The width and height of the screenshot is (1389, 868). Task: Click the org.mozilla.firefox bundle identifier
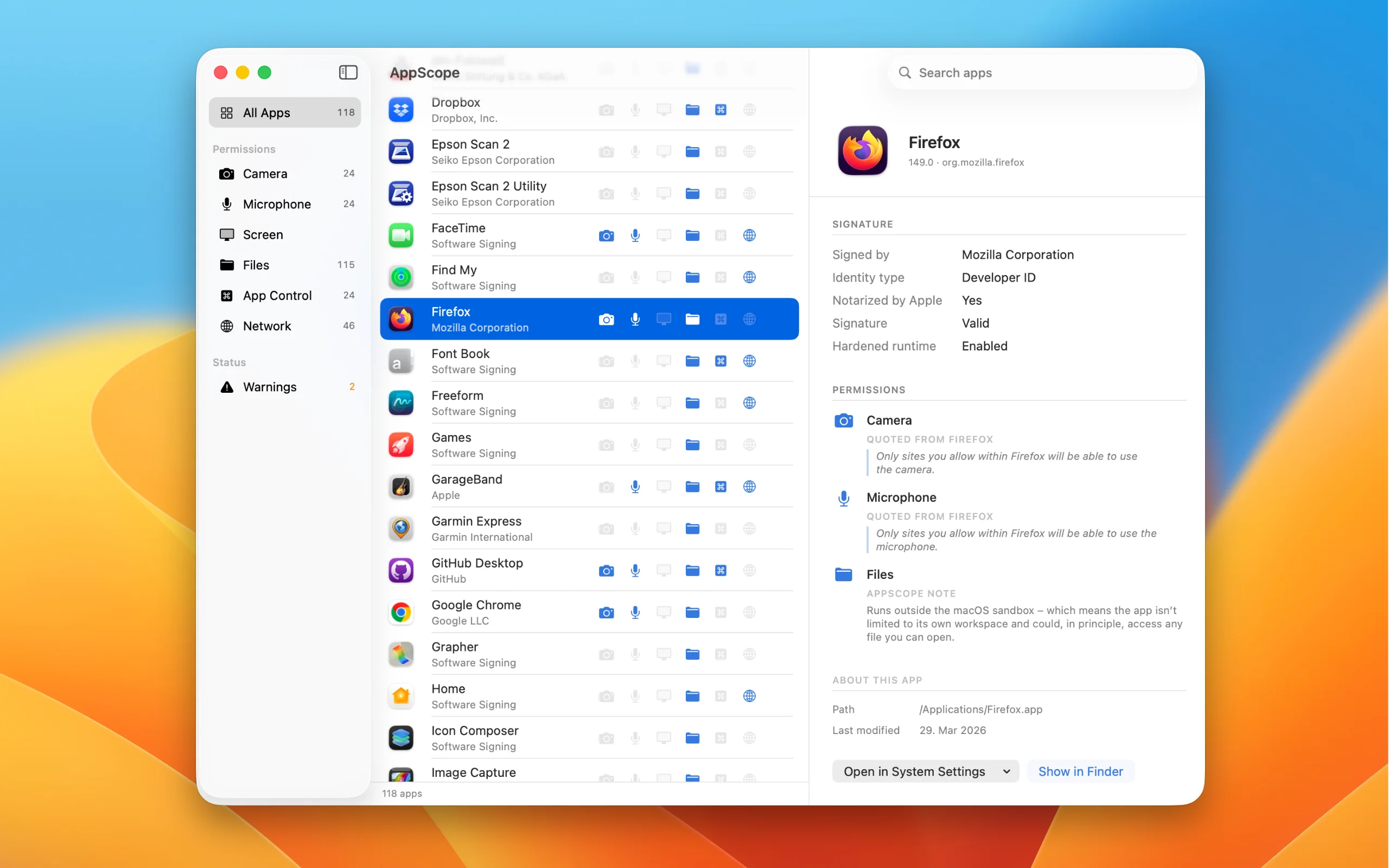[983, 162]
